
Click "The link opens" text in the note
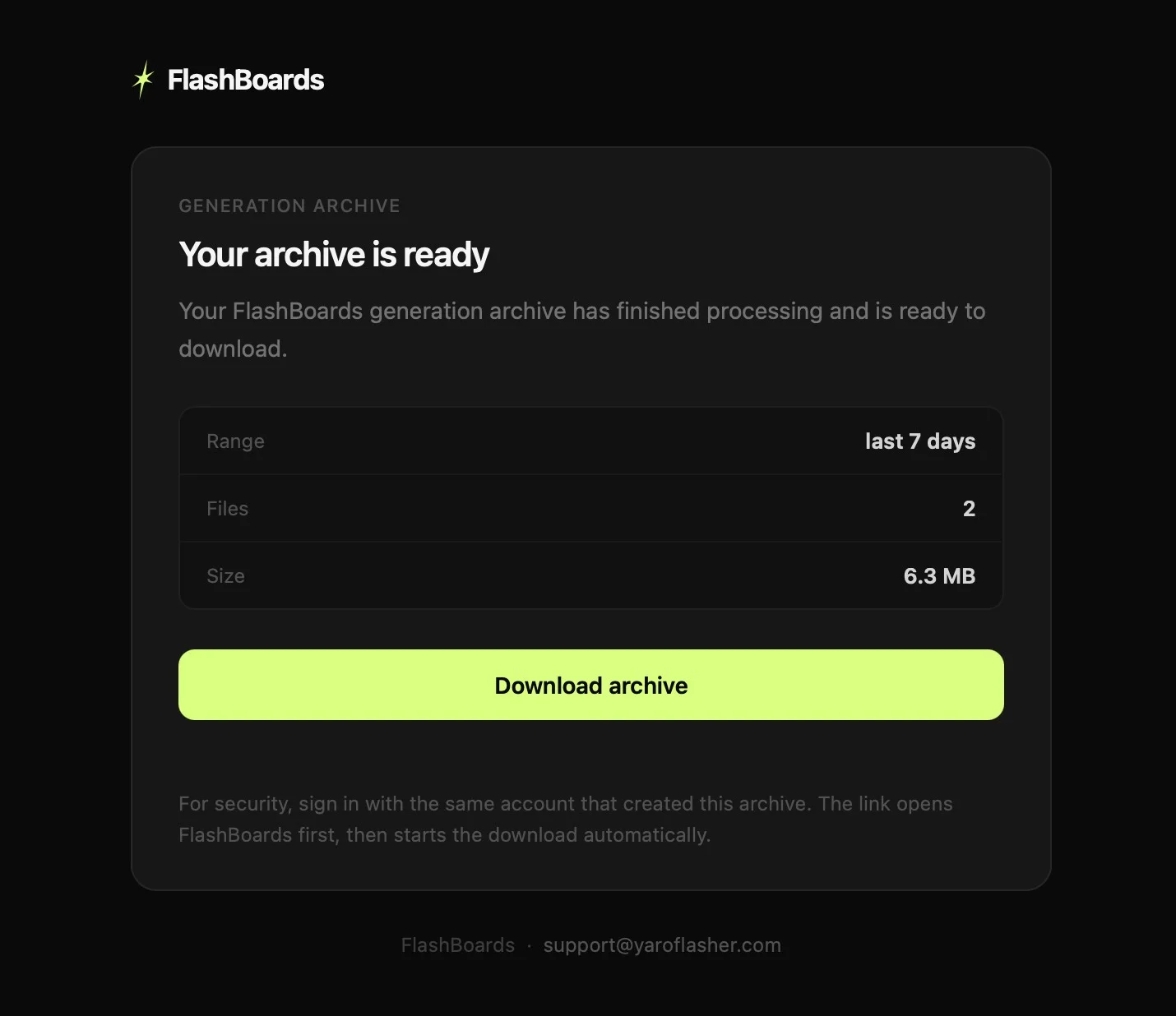point(885,803)
